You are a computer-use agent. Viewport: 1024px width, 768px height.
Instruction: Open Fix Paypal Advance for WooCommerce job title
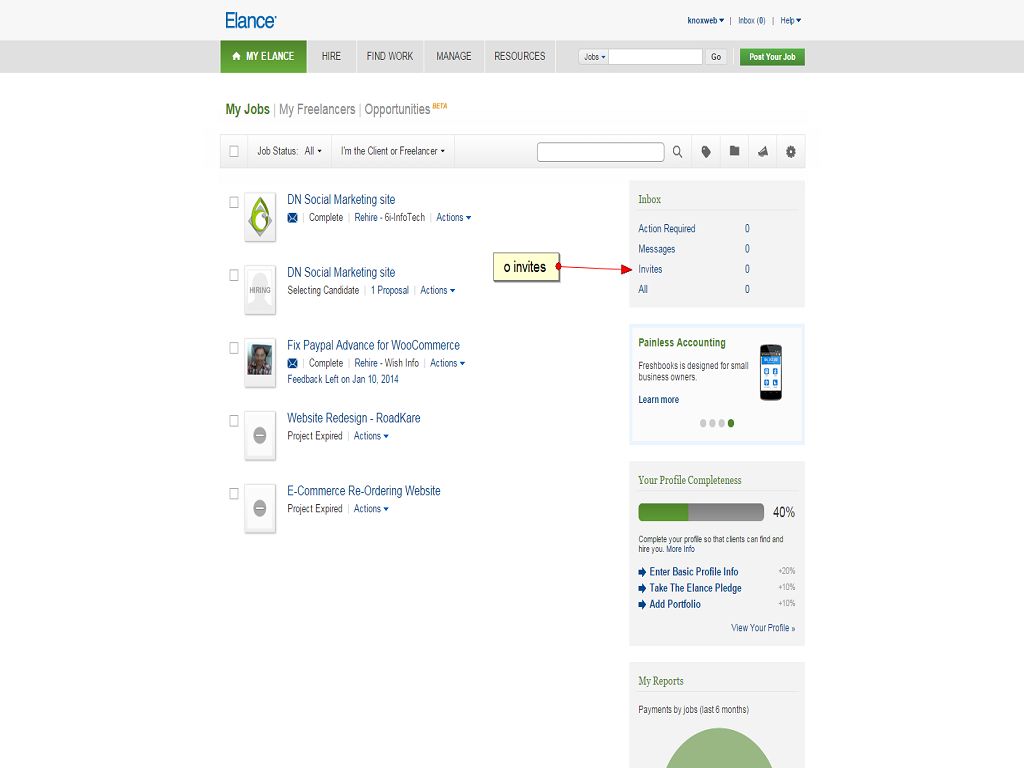374,345
